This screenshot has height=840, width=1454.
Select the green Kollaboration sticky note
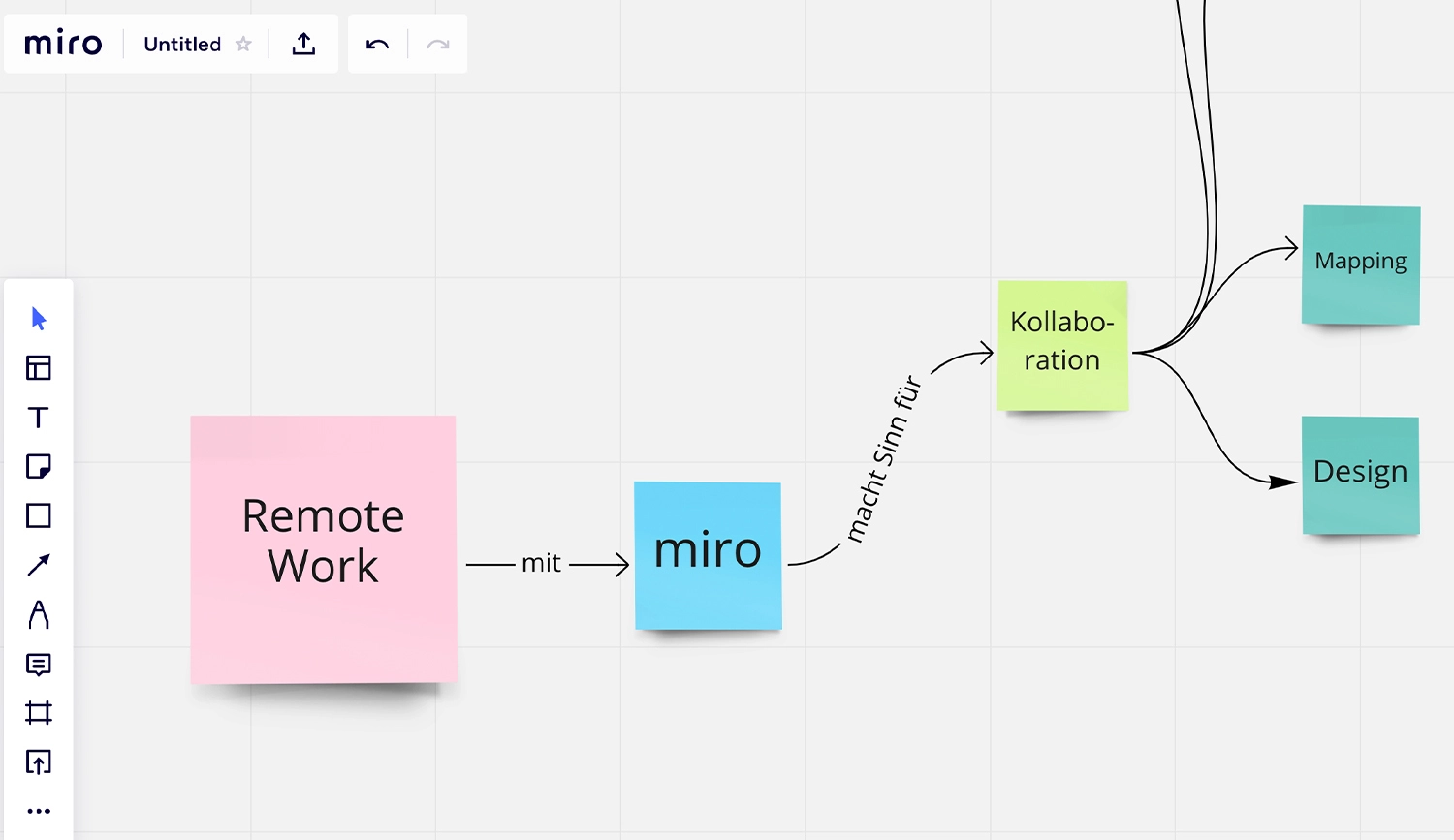point(1062,346)
